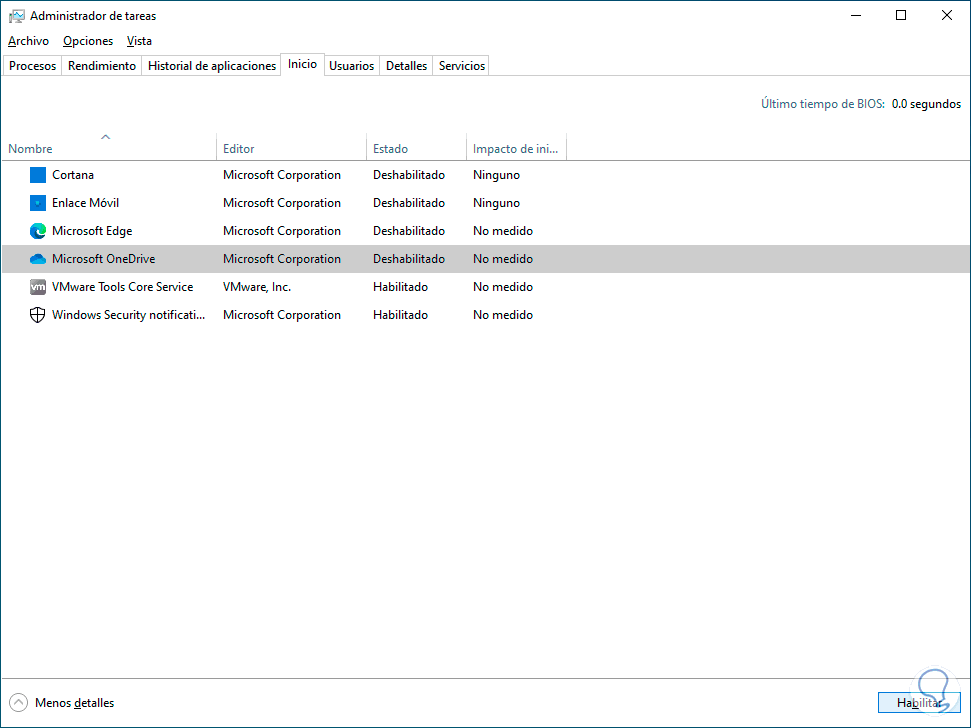Select the Enlace Móvil row name
The image size is (971, 728).
(x=85, y=203)
